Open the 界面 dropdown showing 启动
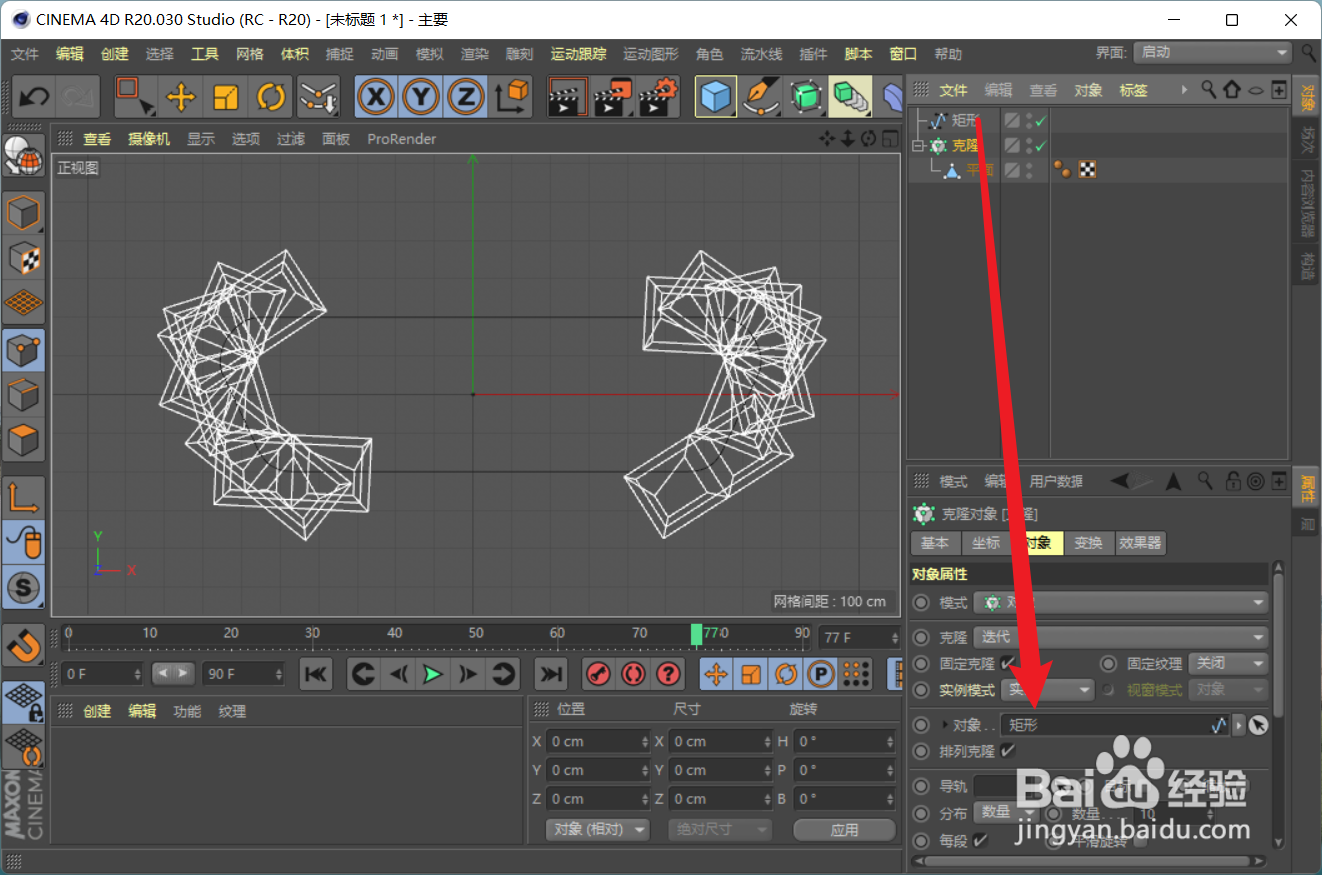This screenshot has height=875, width=1322. click(1210, 52)
